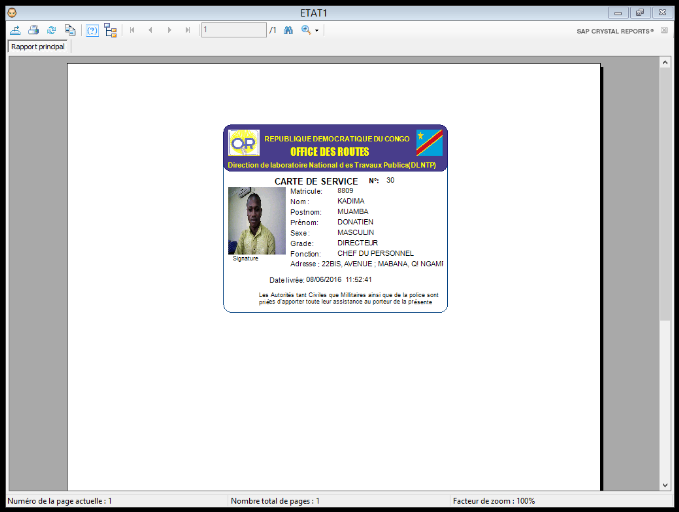Open the zoom dropdown arrow
Screen dimensions: 679x512
click(317, 31)
